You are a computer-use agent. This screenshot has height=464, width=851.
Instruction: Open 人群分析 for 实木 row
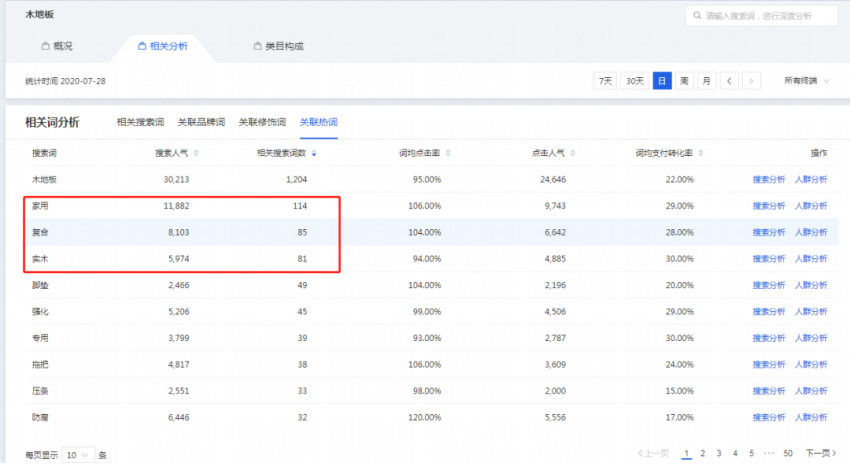coord(811,259)
